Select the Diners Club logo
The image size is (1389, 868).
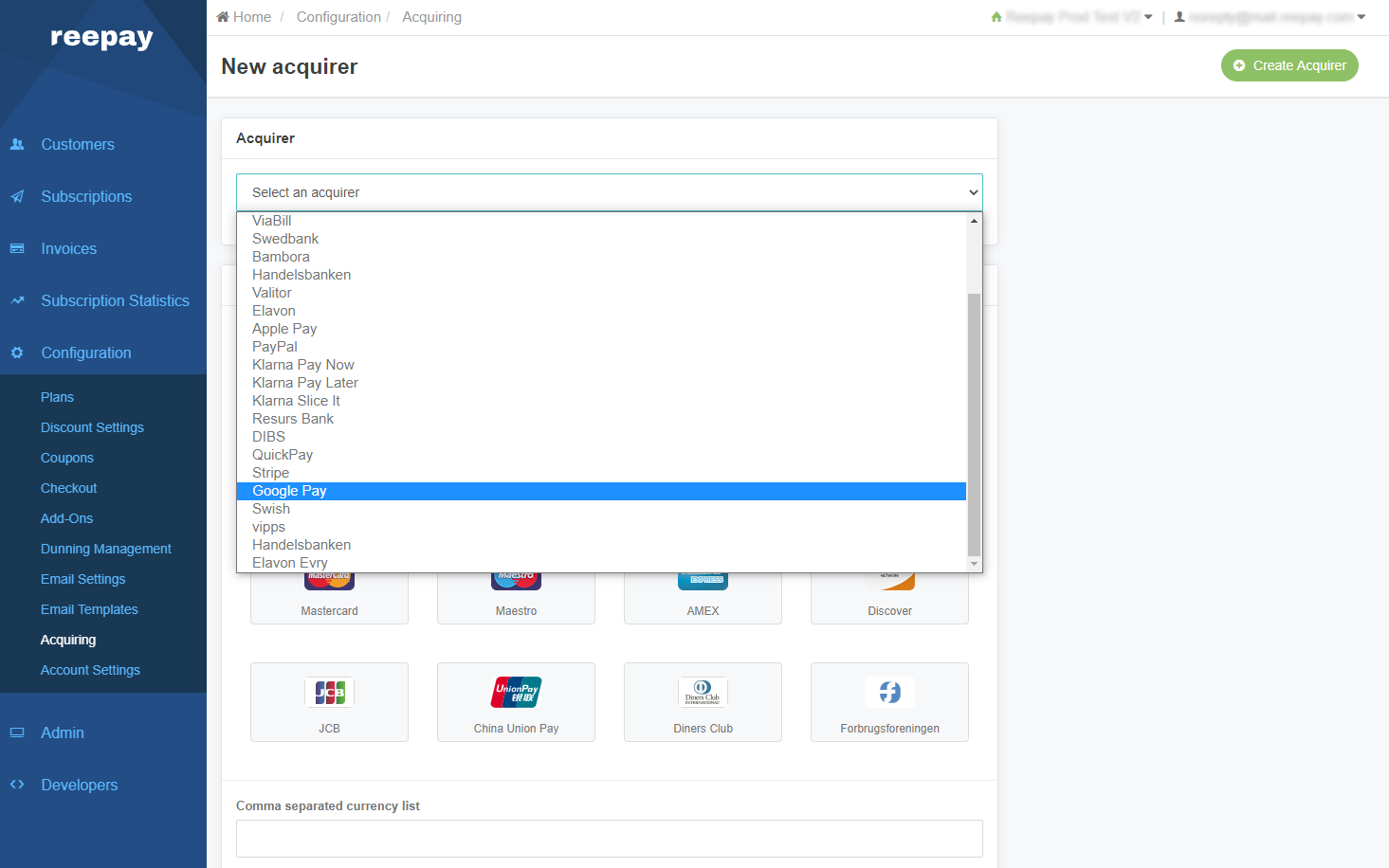pos(703,693)
